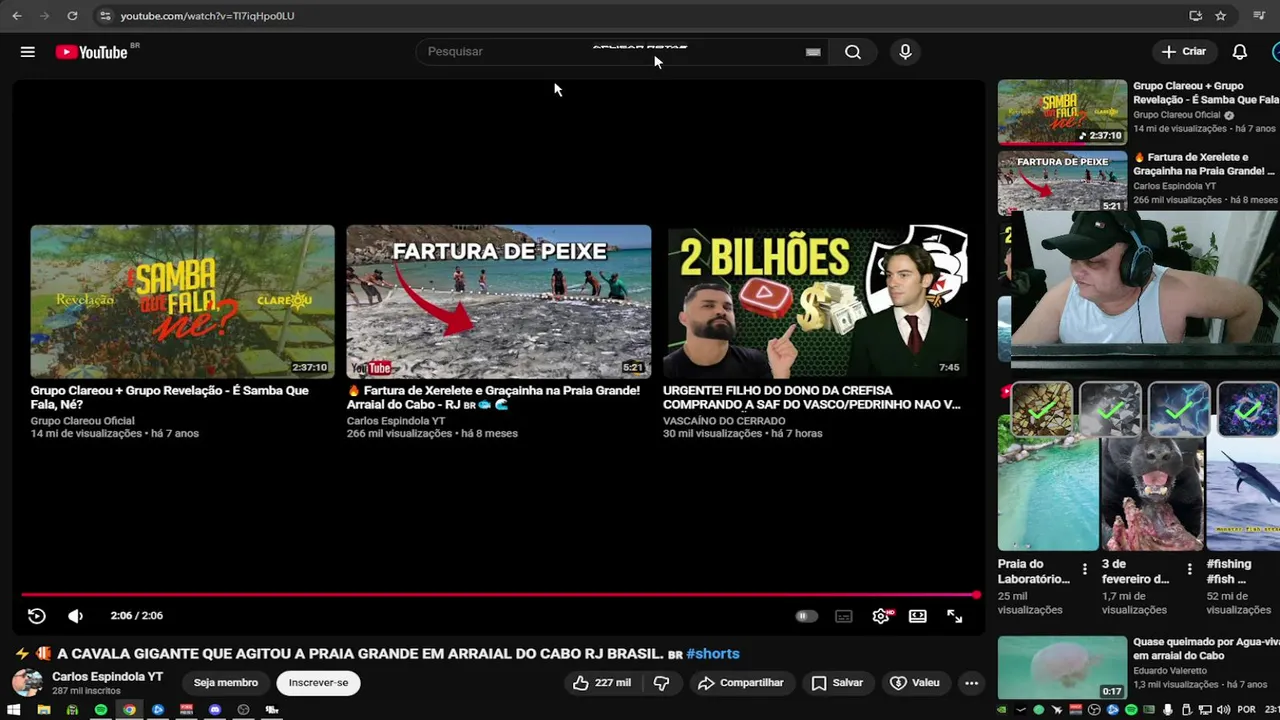This screenshot has width=1280, height=720.
Task: Open site information icon in address bar
Action: coord(105,16)
